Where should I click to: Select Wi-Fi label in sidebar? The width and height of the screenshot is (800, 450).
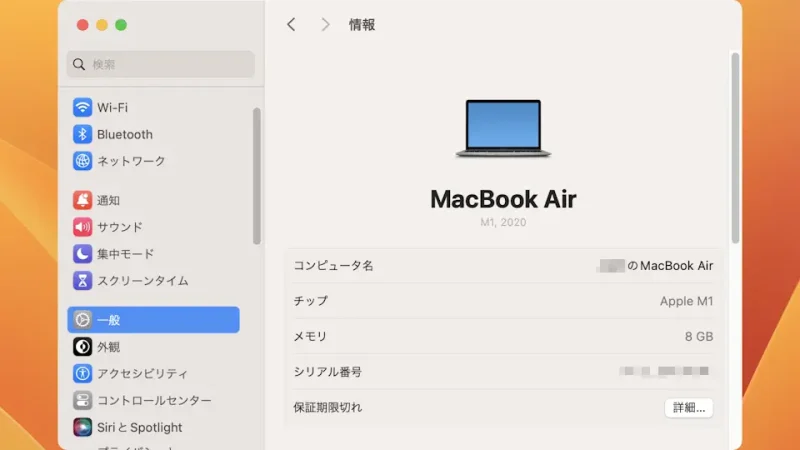(112, 108)
